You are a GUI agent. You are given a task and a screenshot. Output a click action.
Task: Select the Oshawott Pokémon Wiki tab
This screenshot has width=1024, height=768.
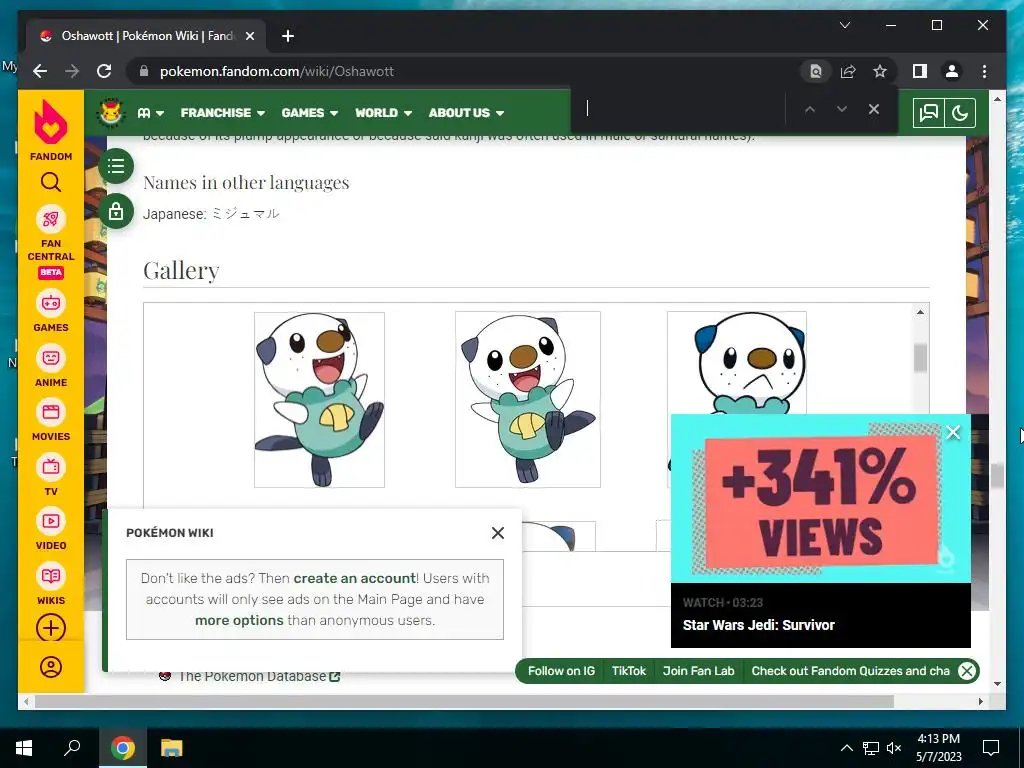click(145, 36)
